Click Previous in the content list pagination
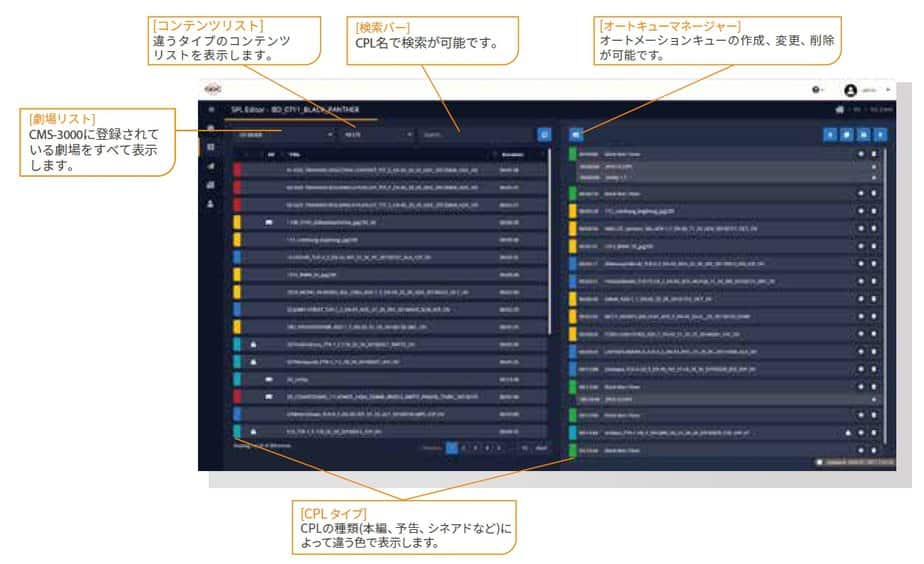 point(432,448)
